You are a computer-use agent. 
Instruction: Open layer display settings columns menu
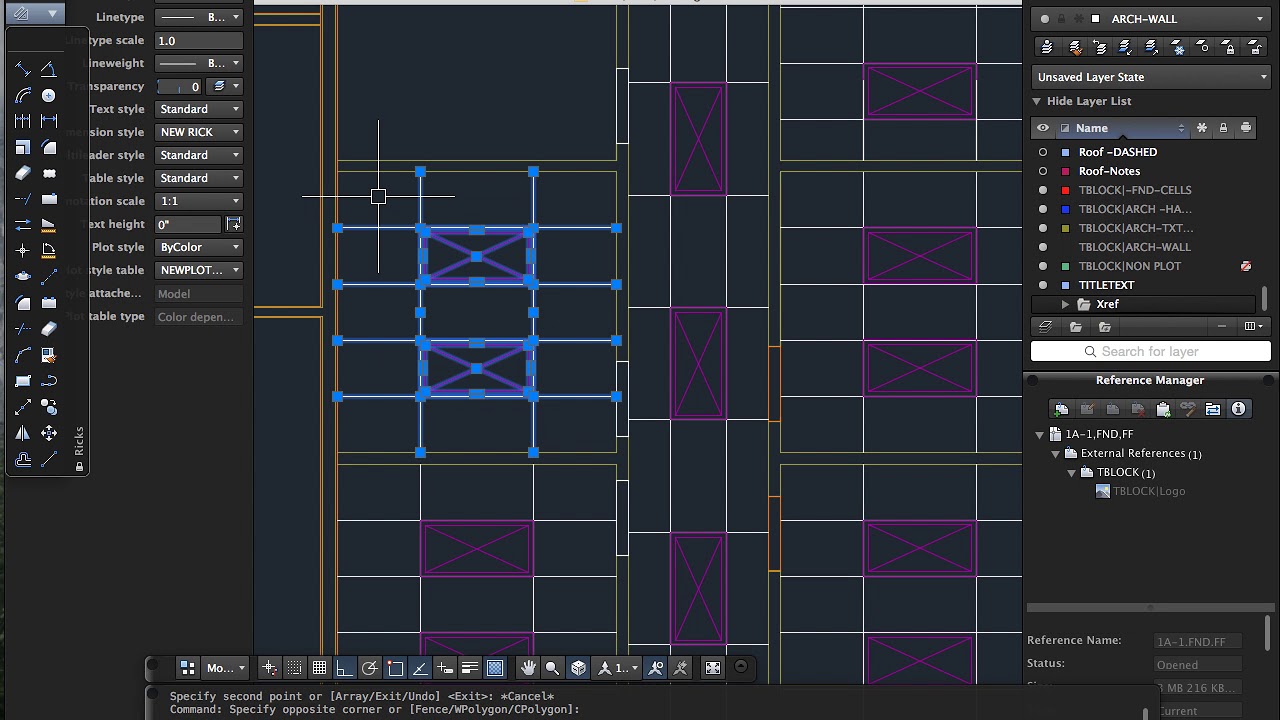pyautogui.click(x=1253, y=326)
